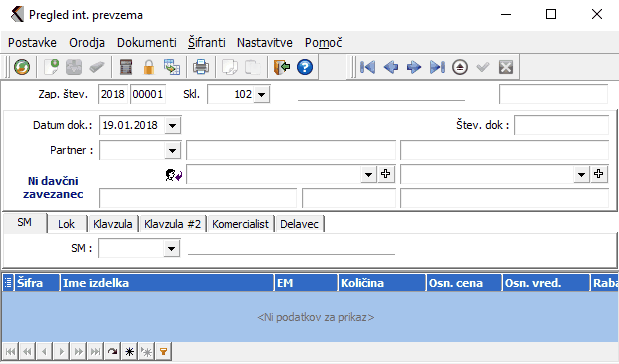The height and width of the screenshot is (364, 619).
Task: Click the paste document icon
Action: click(x=253, y=67)
